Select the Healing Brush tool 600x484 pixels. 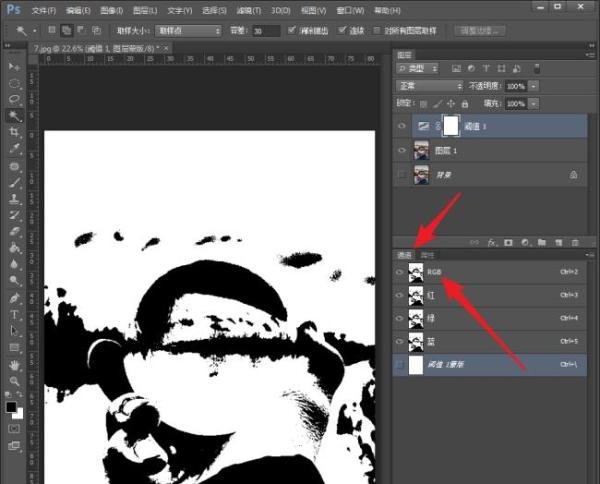14,166
